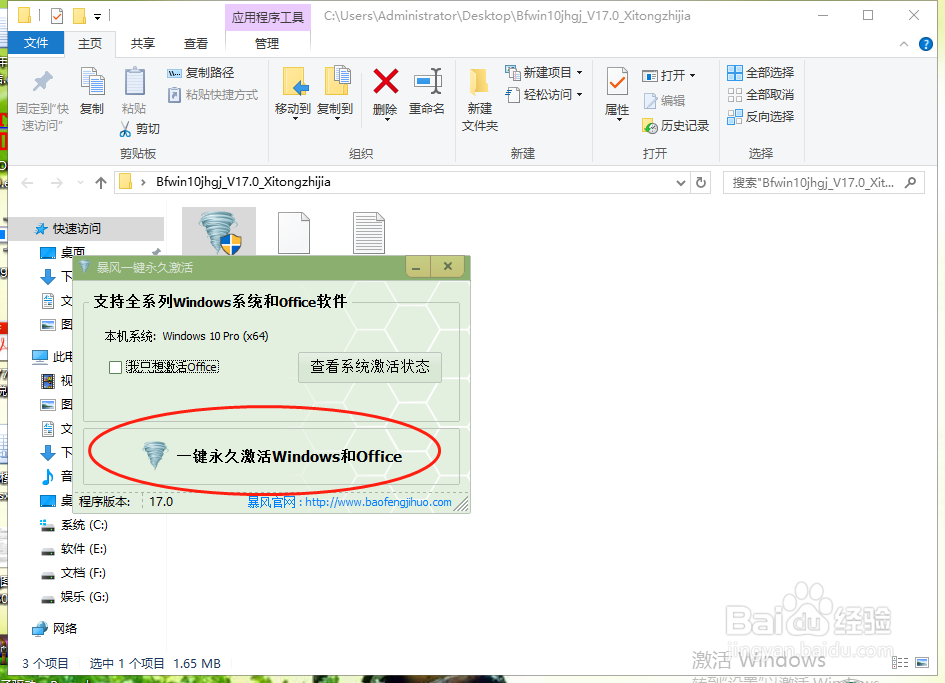Open the Quick Access Toolbar customize dropdown
Image resolution: width=945 pixels, height=683 pixels.
point(97,16)
